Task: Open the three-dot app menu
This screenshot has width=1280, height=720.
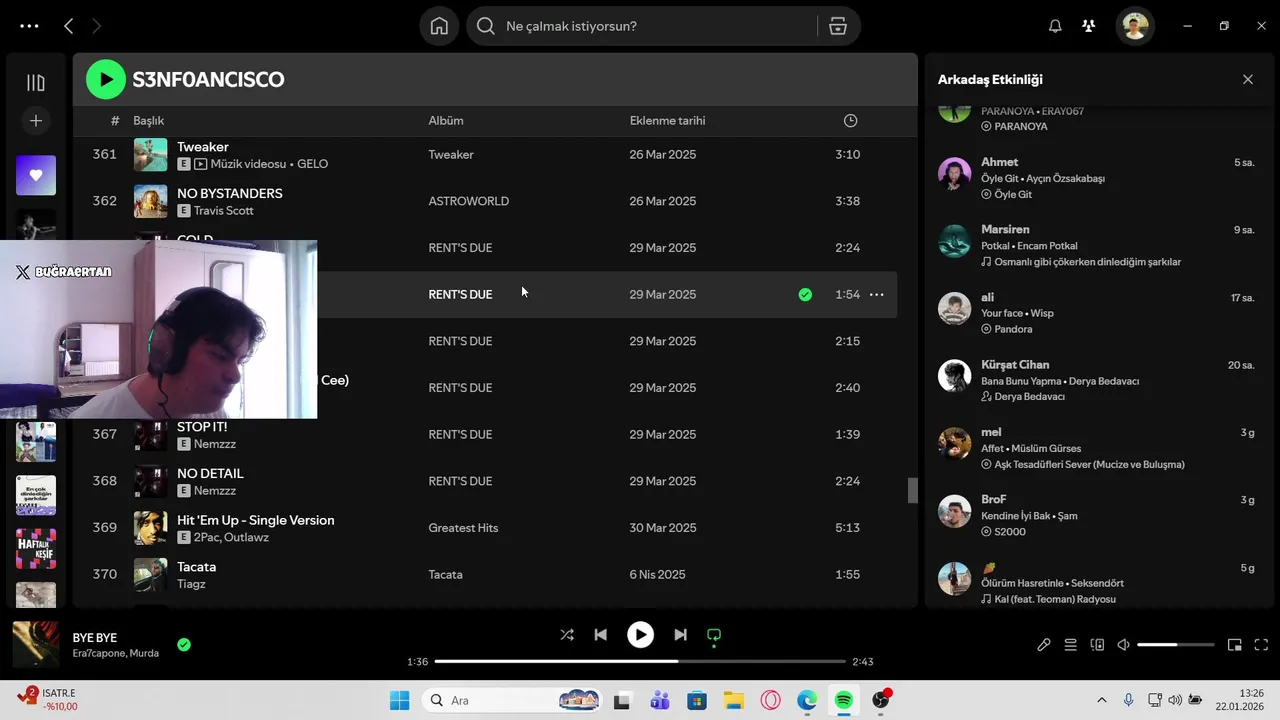Action: click(x=29, y=26)
